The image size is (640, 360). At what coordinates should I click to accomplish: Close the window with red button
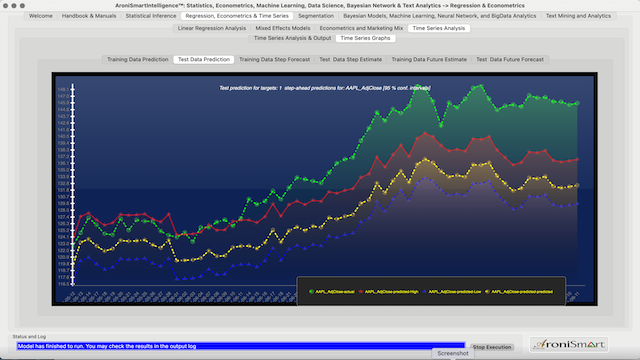pos(5,6)
